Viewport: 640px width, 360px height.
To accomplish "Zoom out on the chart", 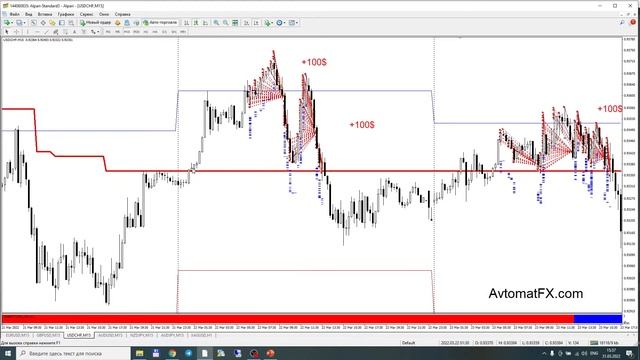I will tap(225, 23).
